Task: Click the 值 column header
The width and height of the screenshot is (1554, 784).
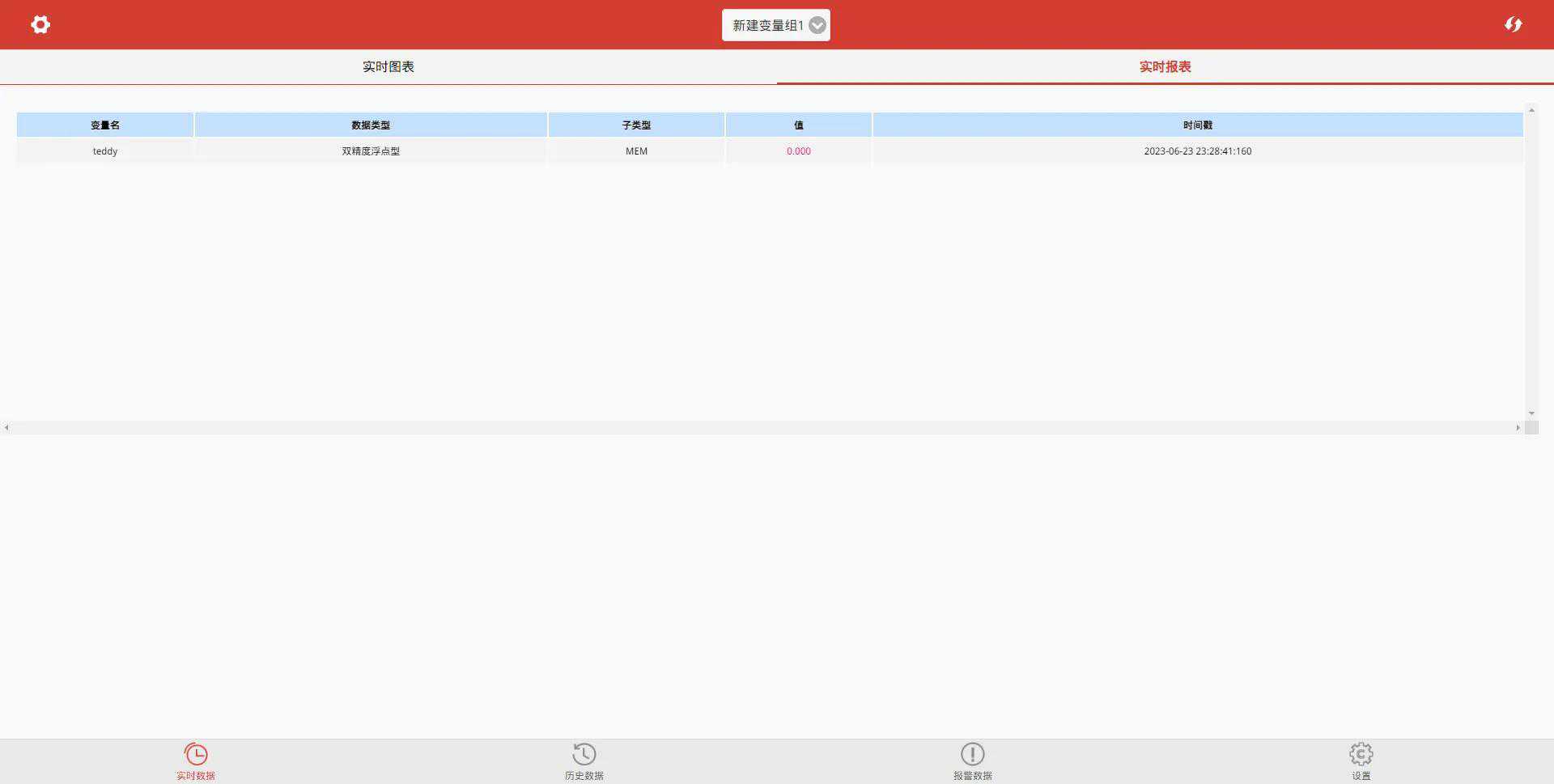Action: pyautogui.click(x=799, y=125)
